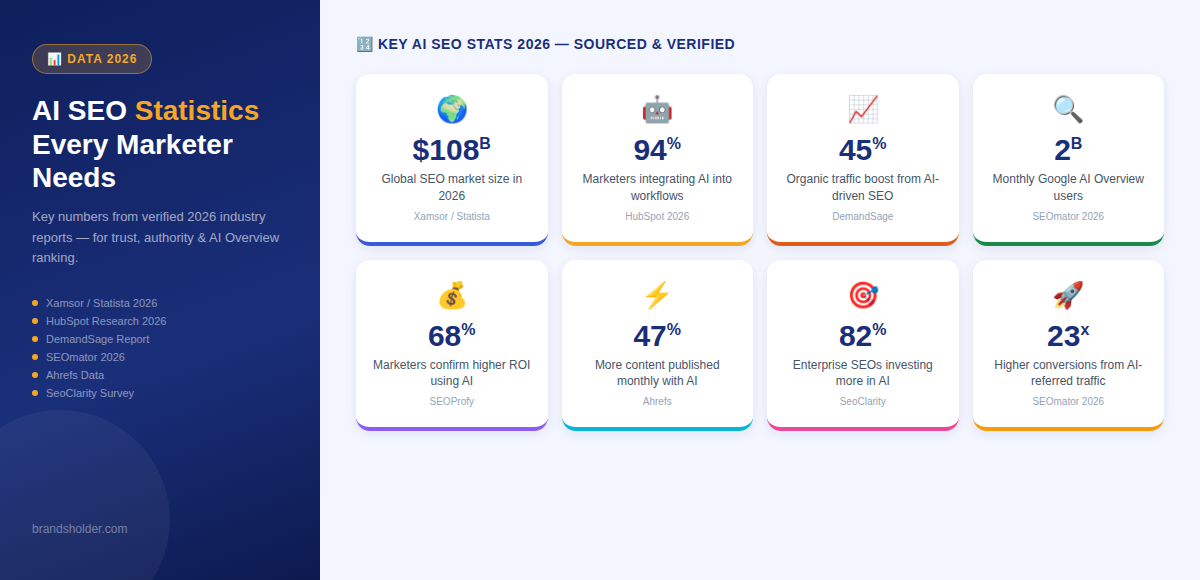The width and height of the screenshot is (1200, 580).
Task: Click the lightning bolt icon above 47%
Action: tap(657, 295)
